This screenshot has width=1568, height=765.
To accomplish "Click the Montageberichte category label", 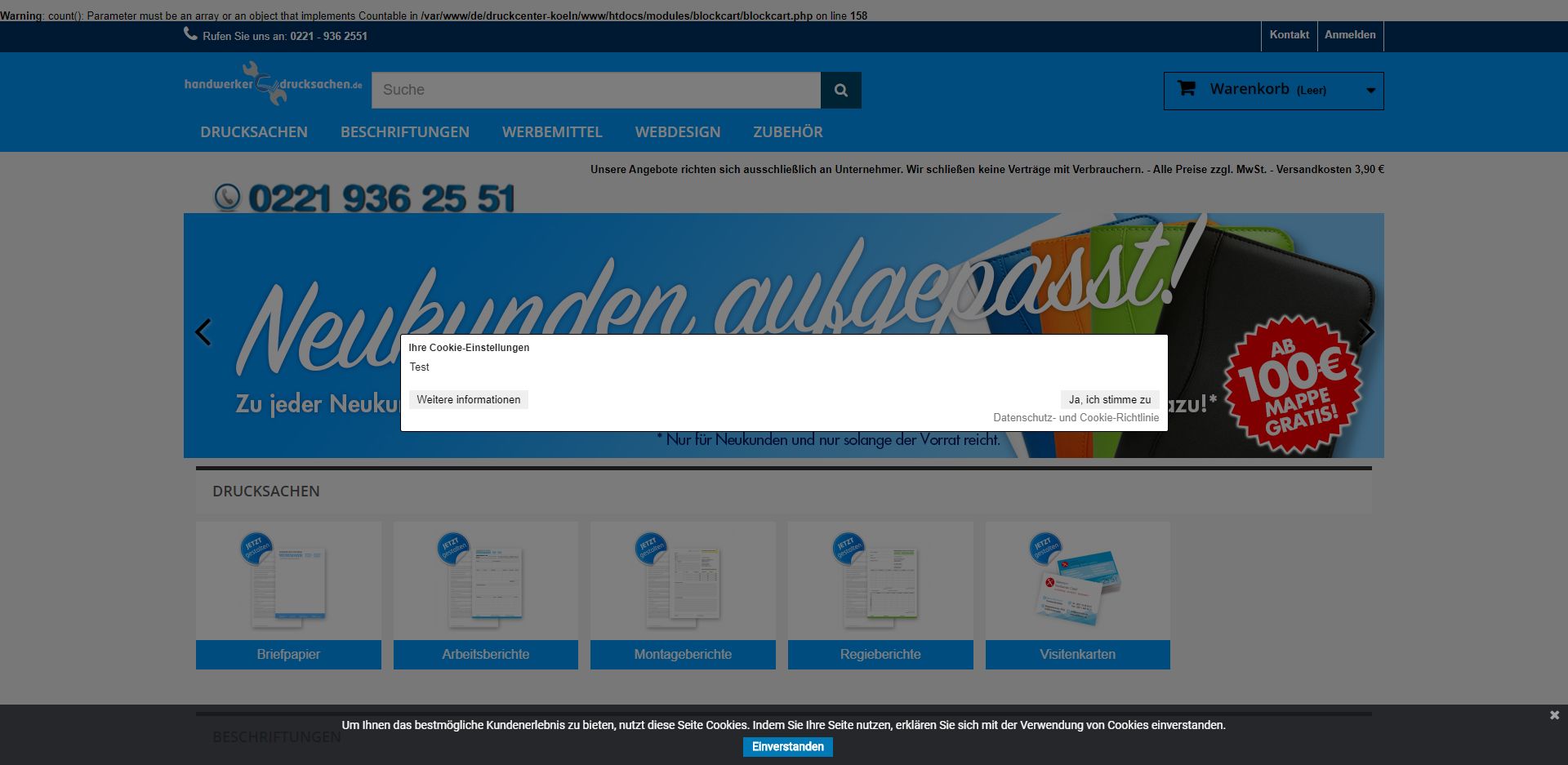I will click(x=683, y=655).
